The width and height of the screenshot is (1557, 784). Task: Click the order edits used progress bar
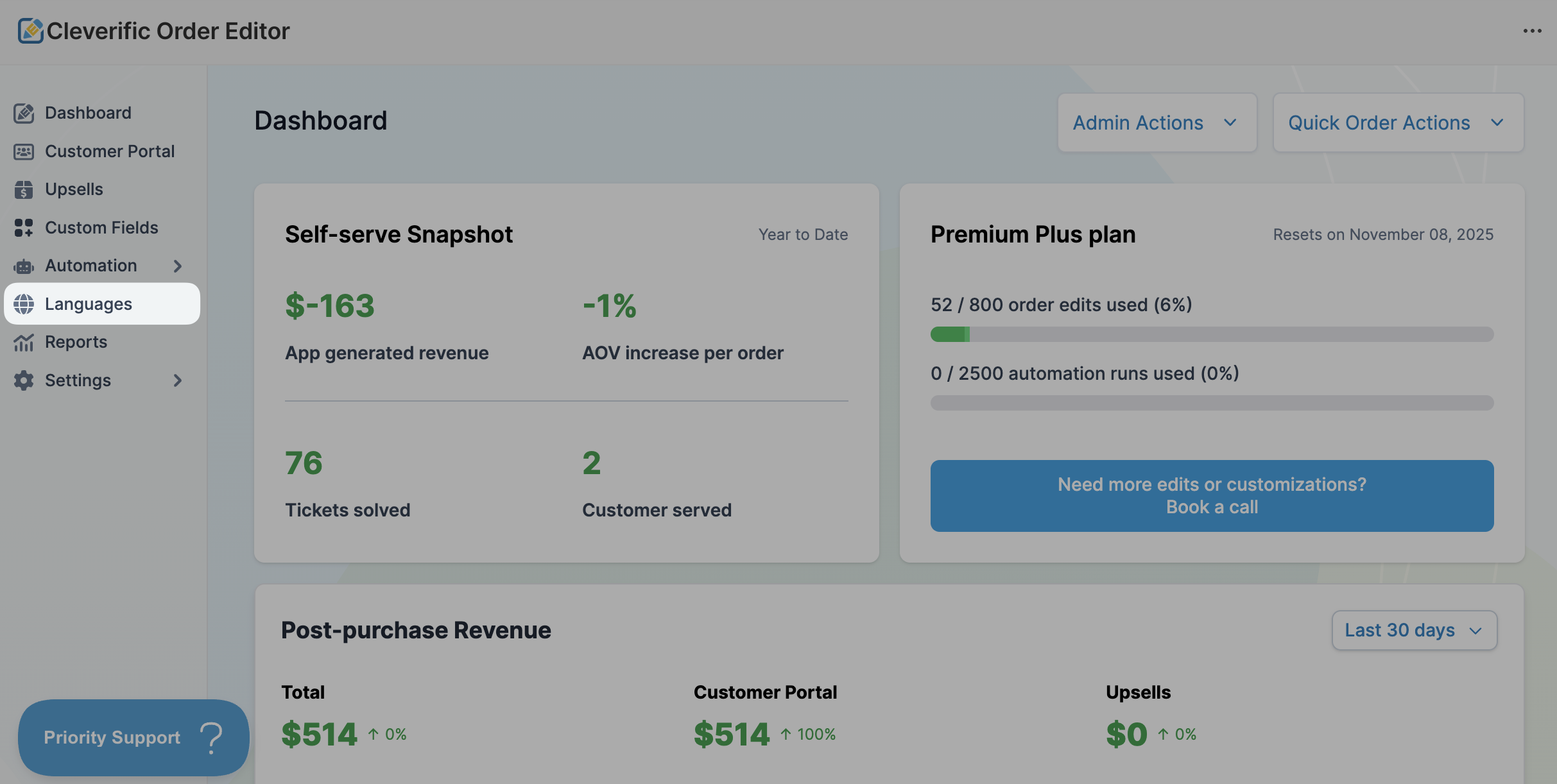pyautogui.click(x=1212, y=334)
